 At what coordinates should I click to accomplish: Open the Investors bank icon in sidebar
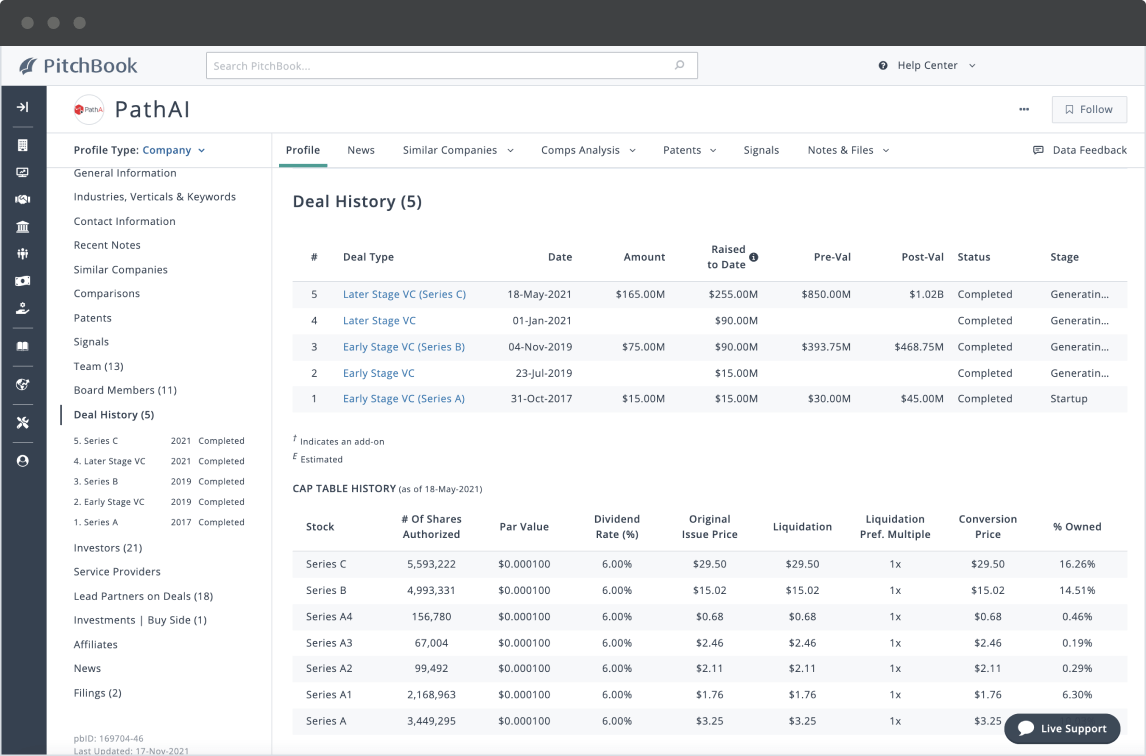click(23, 227)
